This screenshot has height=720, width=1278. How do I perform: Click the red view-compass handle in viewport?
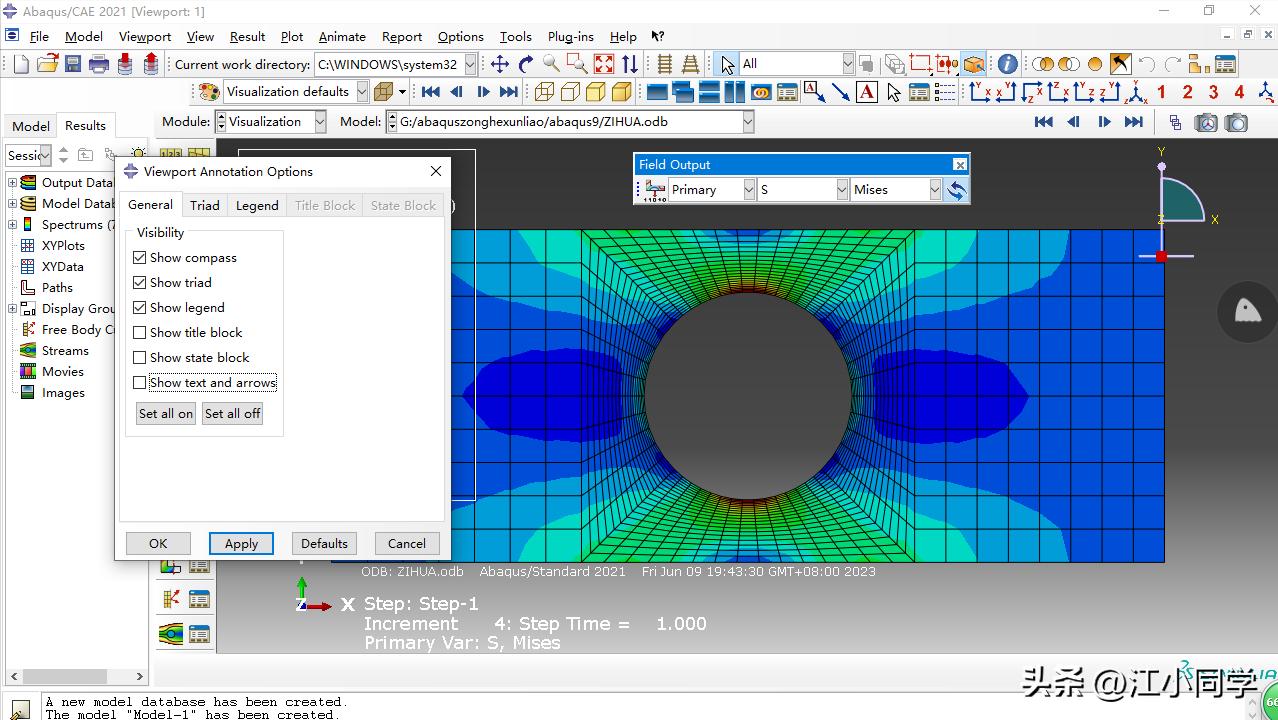pos(1161,257)
